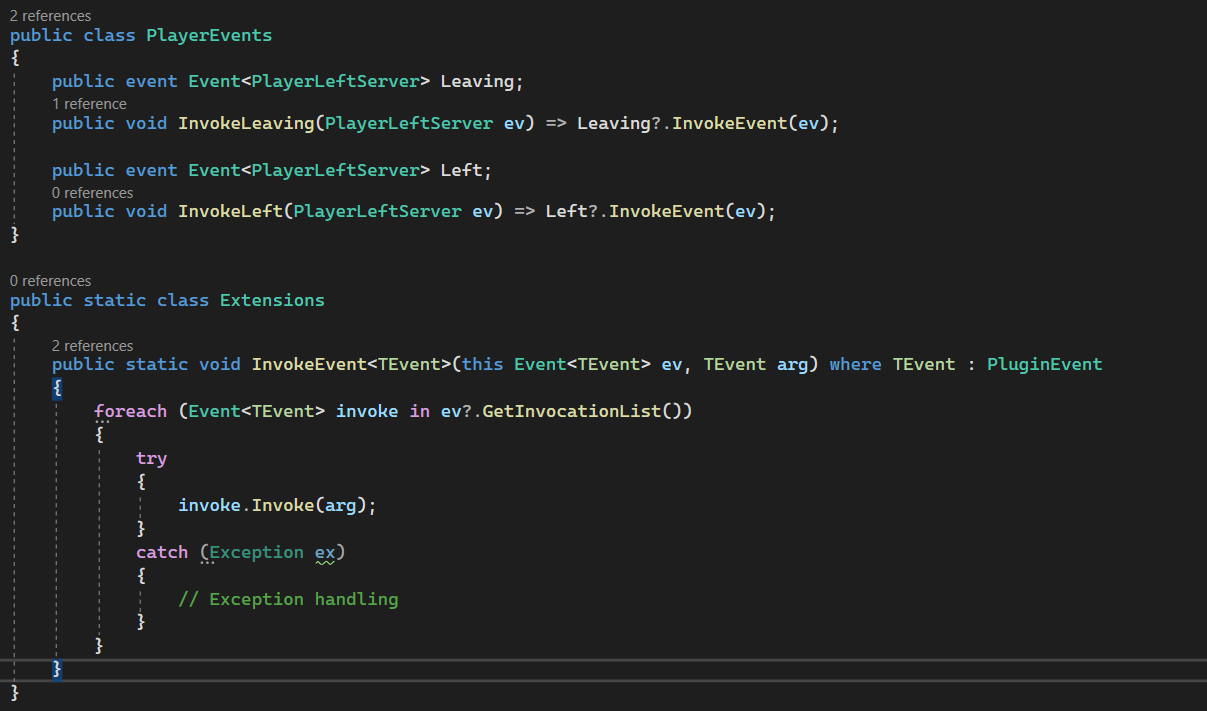
Task: Click the highlighted closing brace of InvokeEvent
Action: pos(57,669)
